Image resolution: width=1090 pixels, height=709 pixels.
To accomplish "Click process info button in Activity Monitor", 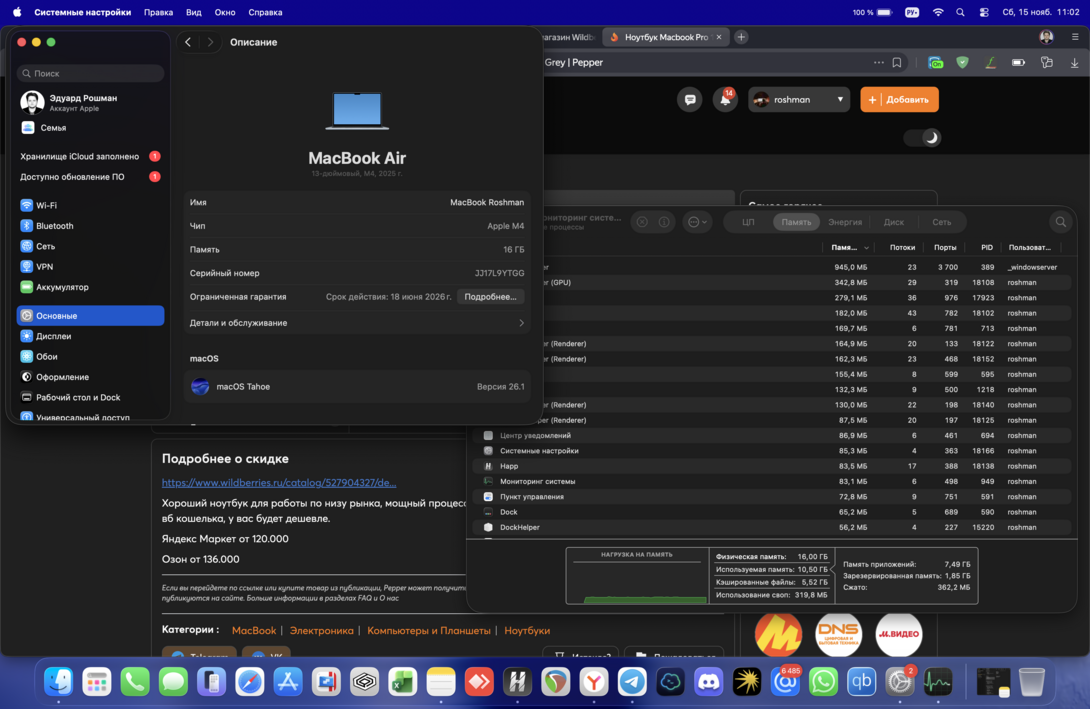I will pyautogui.click(x=665, y=222).
